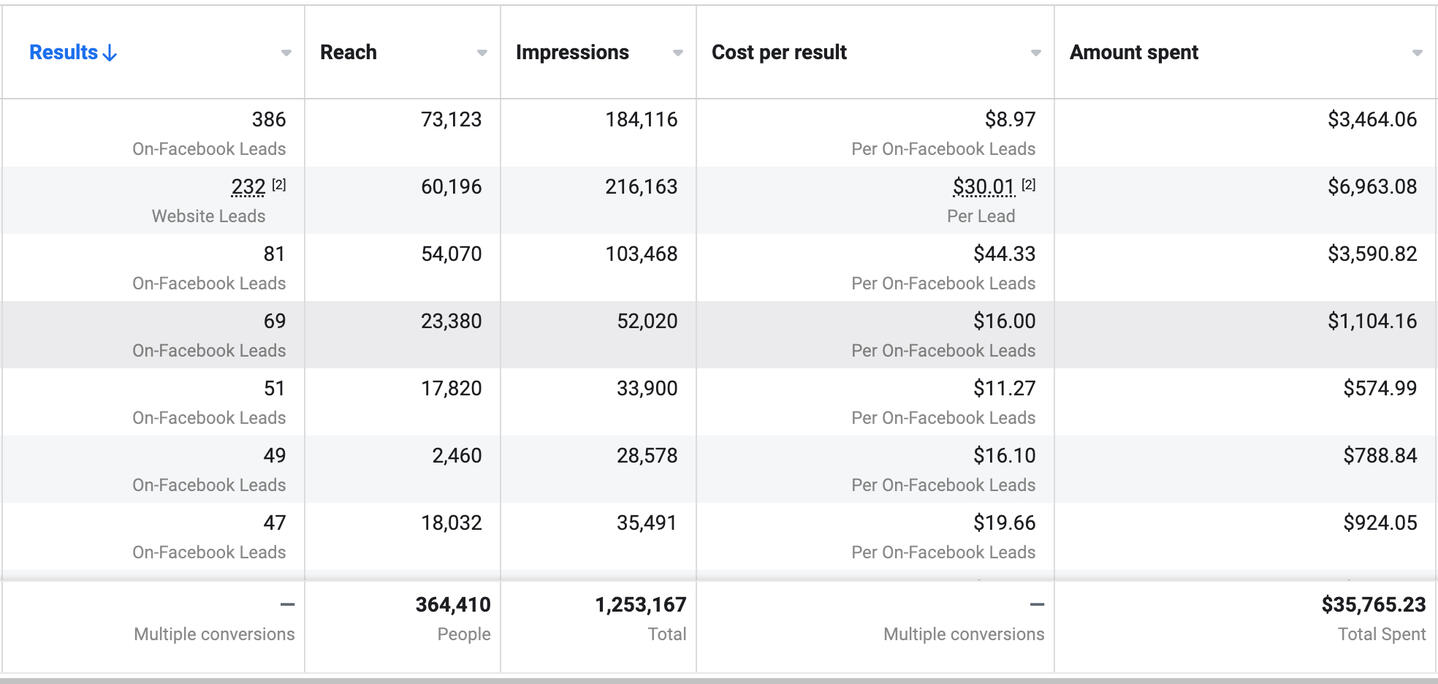The height and width of the screenshot is (684, 1438).
Task: Click the Impressions column header
Action: [572, 53]
